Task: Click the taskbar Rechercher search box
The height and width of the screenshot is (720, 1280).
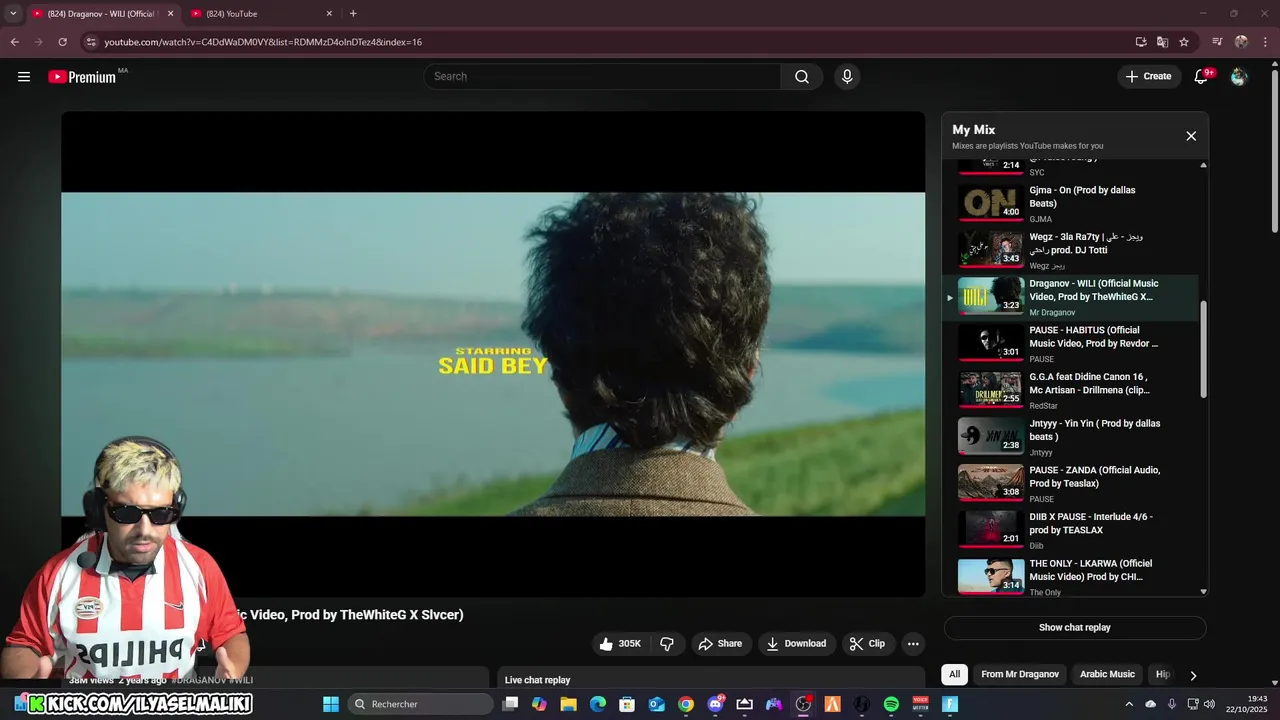Action: tap(421, 704)
